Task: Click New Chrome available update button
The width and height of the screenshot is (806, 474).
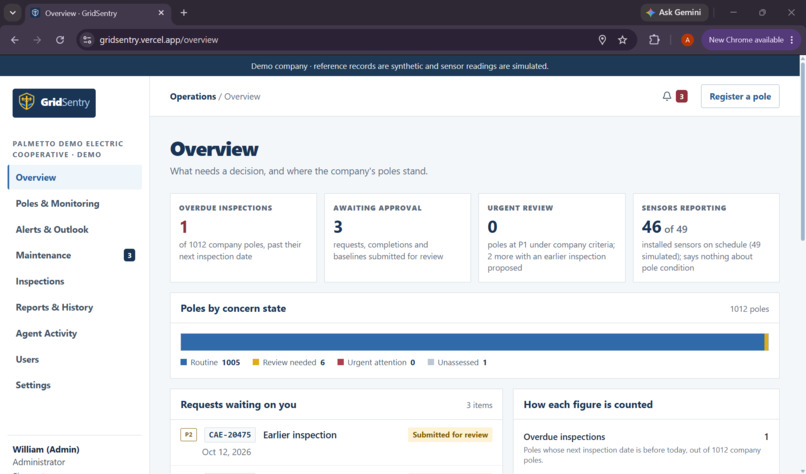Action: pos(746,40)
